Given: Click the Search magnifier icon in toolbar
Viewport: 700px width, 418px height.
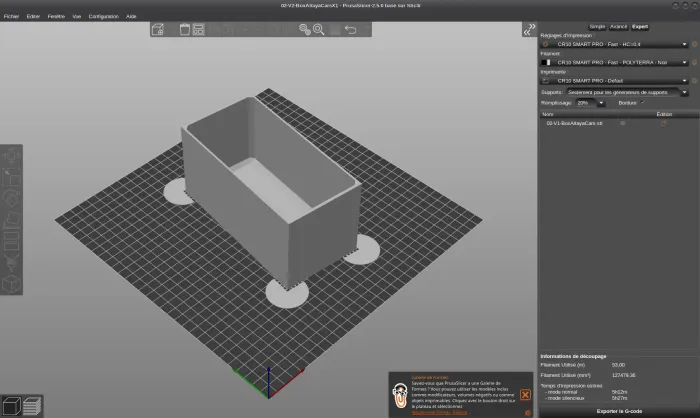Looking at the screenshot, I should point(319,29).
